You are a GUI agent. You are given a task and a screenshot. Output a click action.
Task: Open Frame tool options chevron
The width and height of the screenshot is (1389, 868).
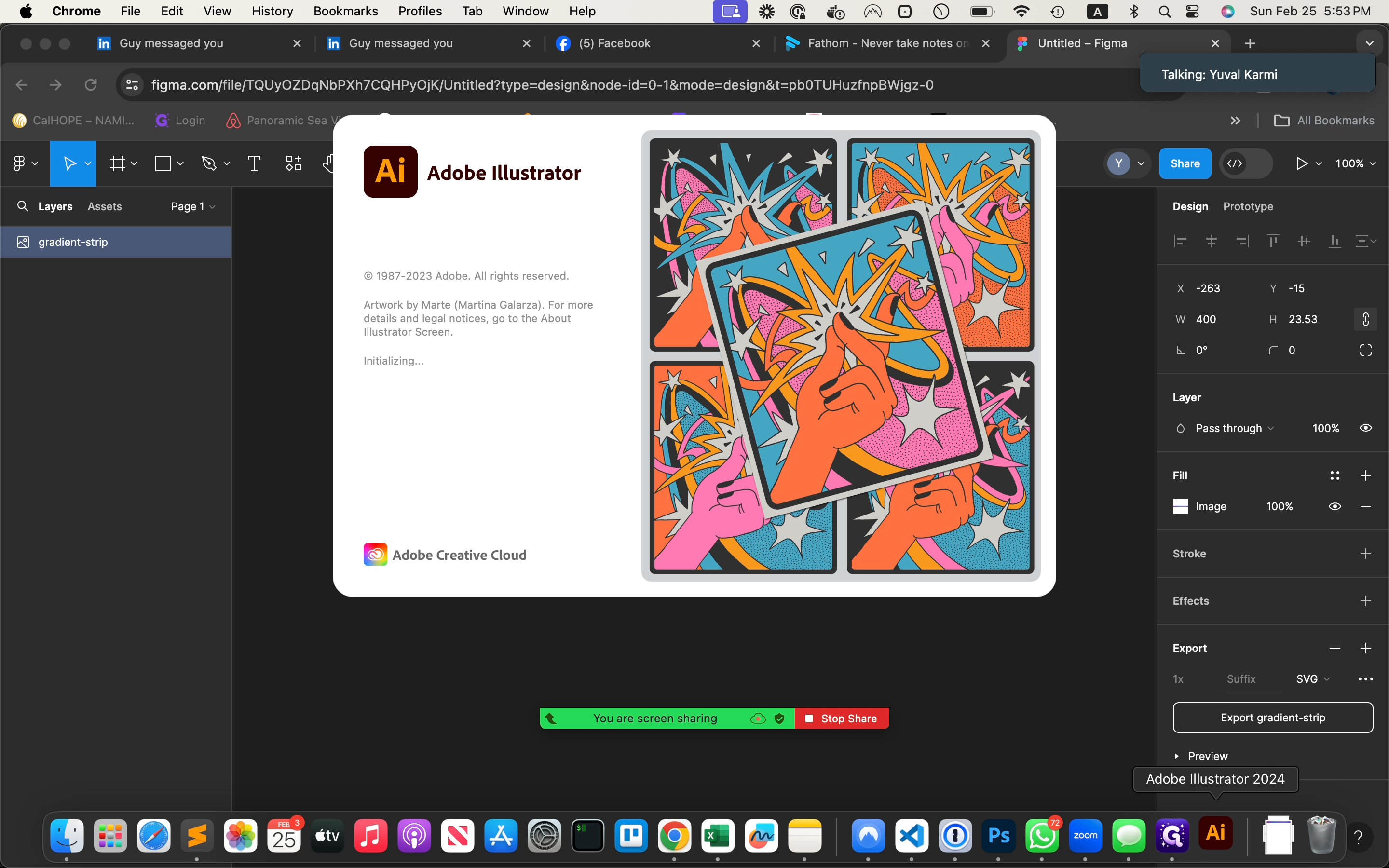tap(134, 163)
